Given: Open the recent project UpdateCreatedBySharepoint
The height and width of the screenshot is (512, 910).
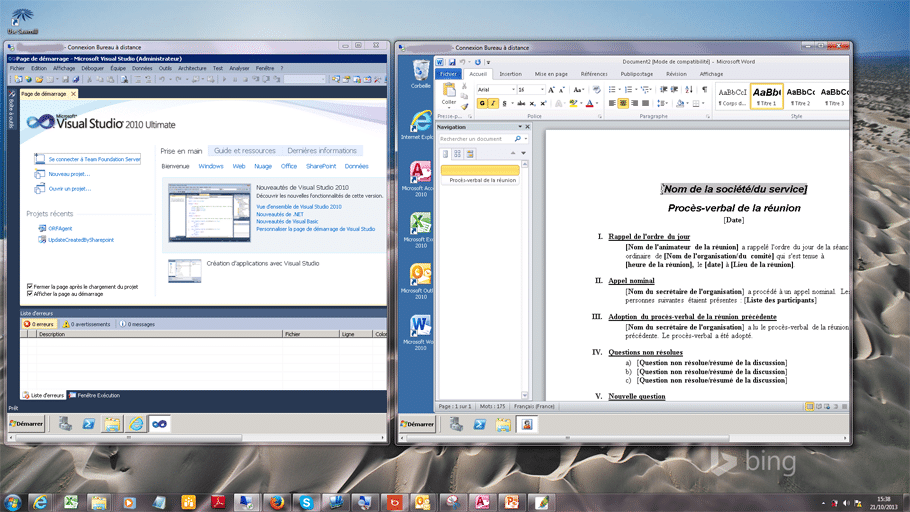Looking at the screenshot, I should pos(81,240).
